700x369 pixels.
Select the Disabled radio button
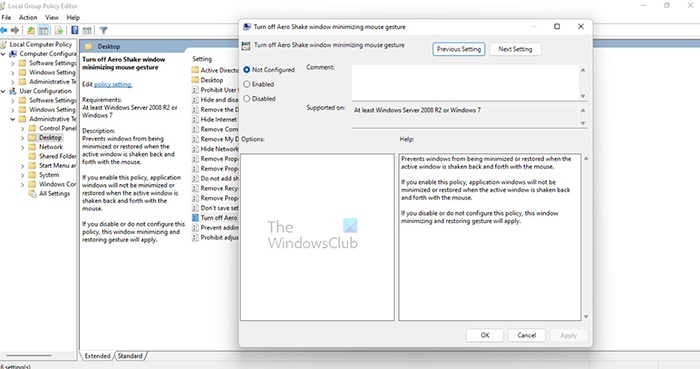coord(246,99)
